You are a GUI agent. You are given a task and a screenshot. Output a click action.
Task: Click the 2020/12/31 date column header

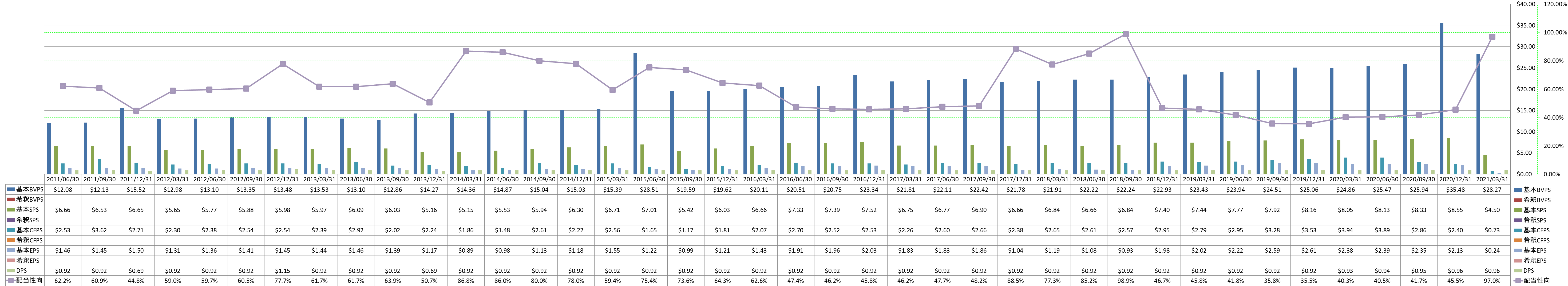click(x=1455, y=179)
